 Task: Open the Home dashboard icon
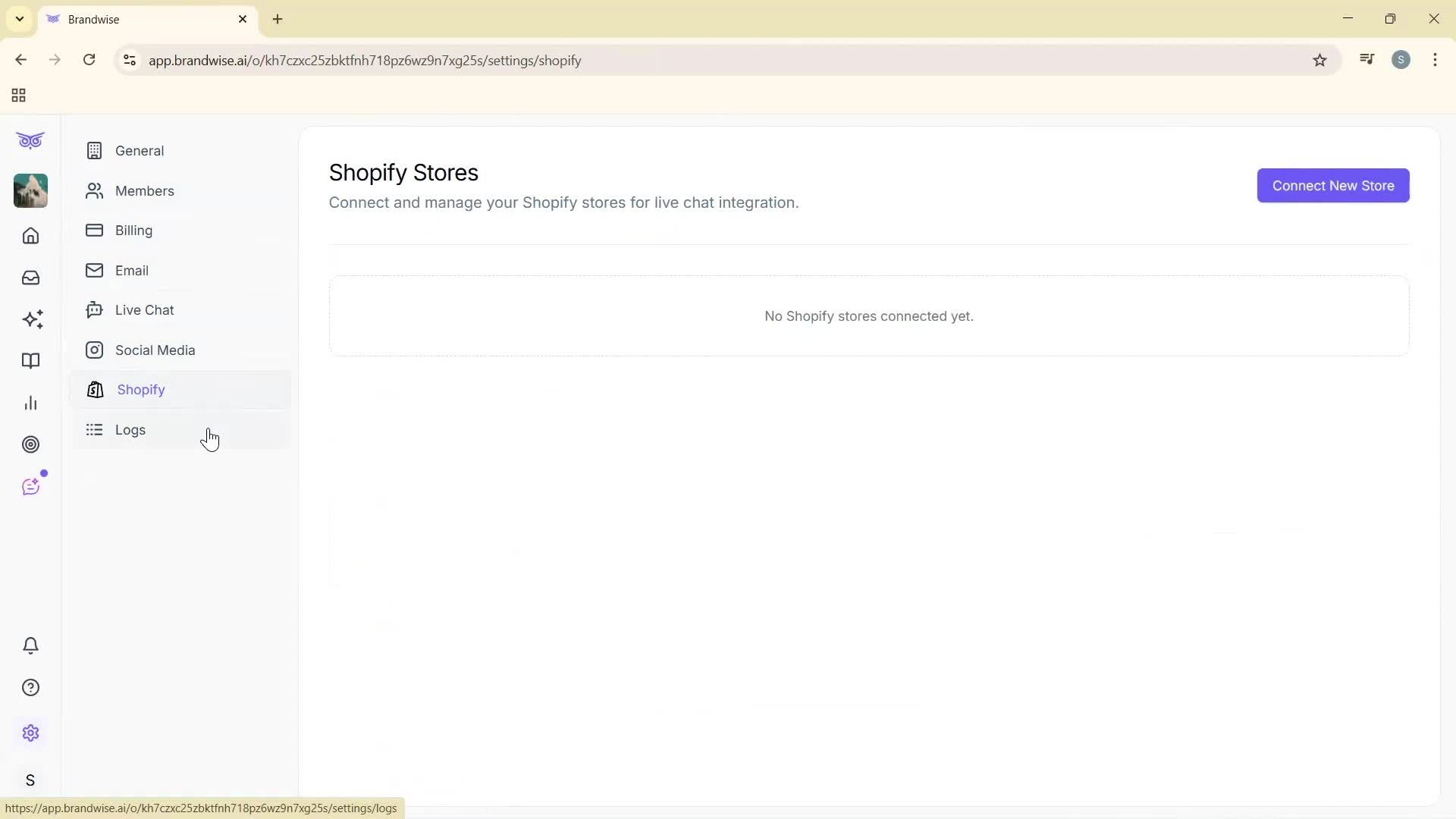point(30,236)
